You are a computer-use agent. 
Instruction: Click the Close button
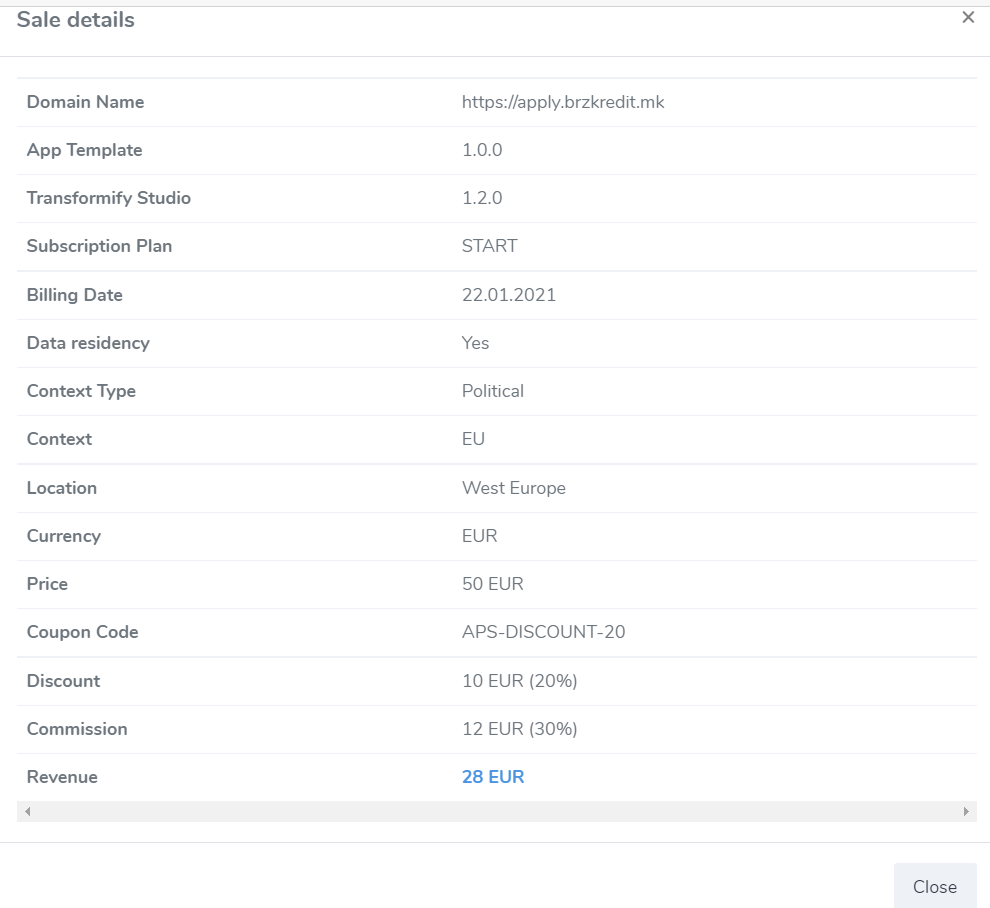pos(935,887)
